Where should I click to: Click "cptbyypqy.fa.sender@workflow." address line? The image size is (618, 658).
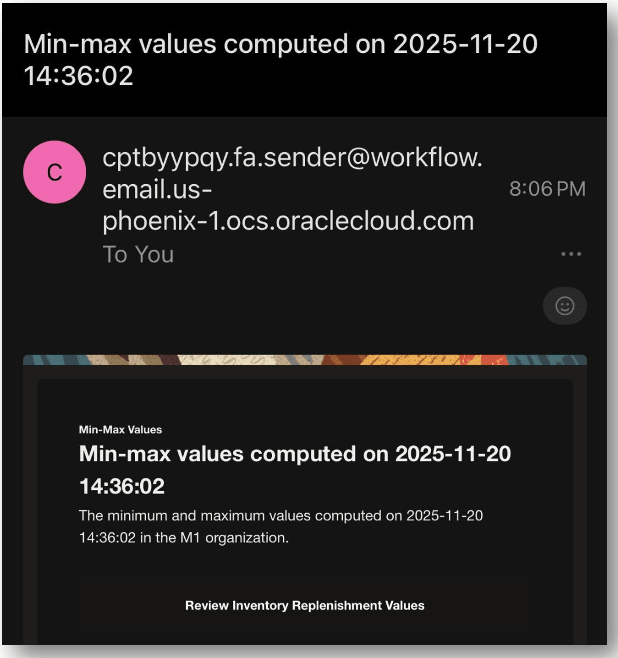coord(292,158)
